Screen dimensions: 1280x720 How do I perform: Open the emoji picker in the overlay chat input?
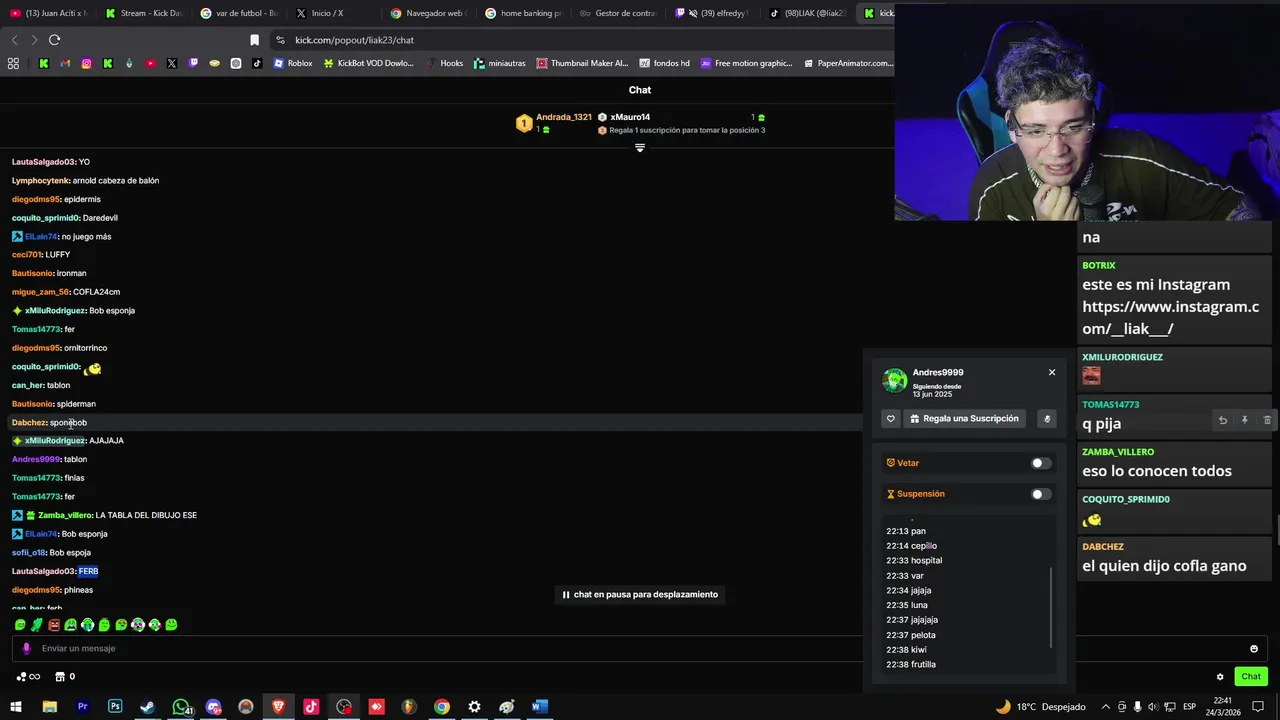(1254, 649)
